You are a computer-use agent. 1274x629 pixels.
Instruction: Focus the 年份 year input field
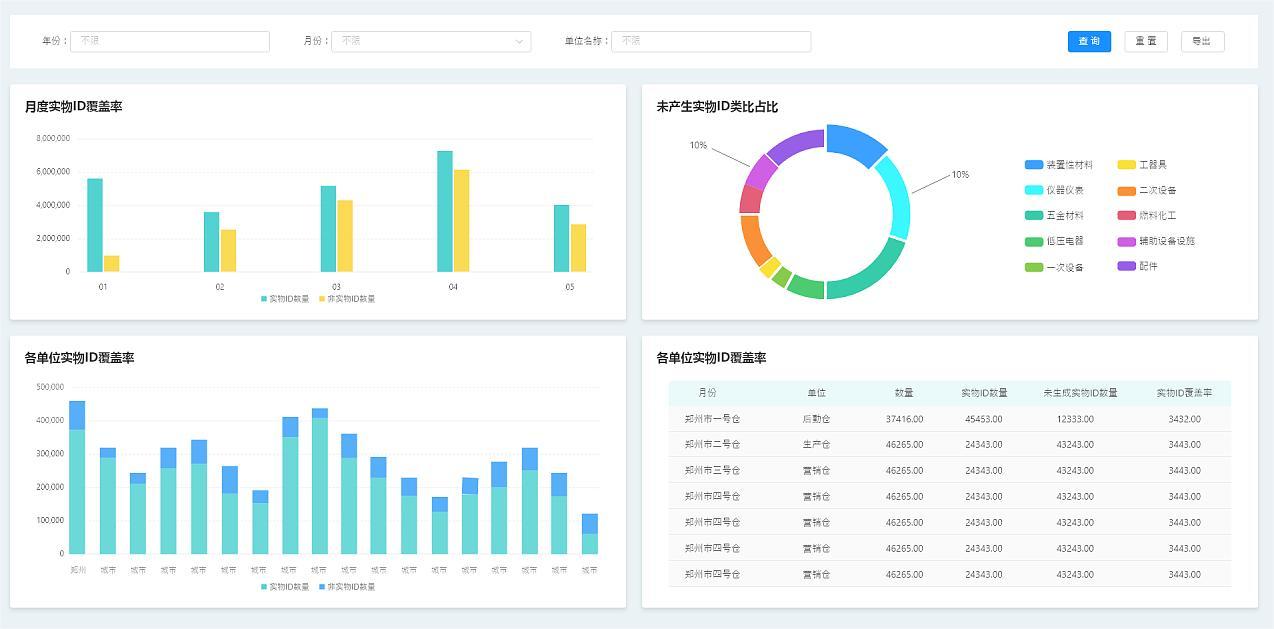pyautogui.click(x=169, y=41)
